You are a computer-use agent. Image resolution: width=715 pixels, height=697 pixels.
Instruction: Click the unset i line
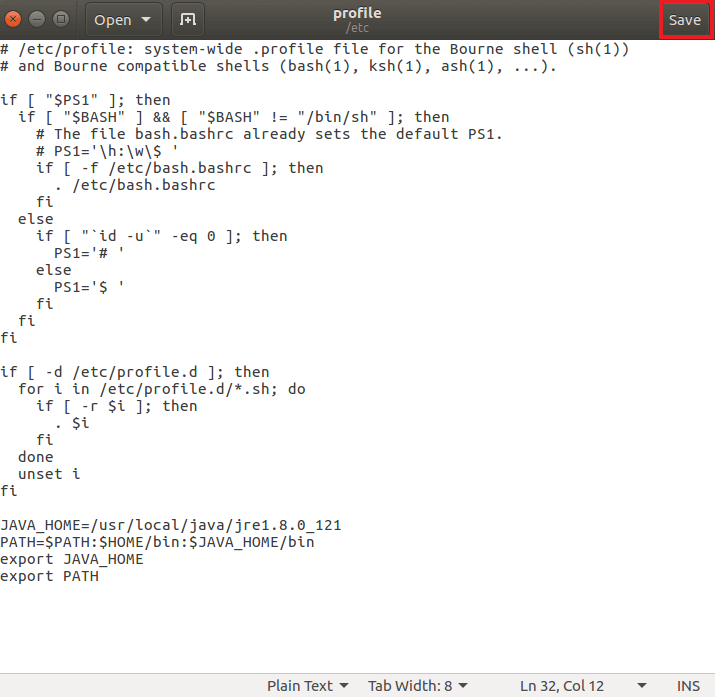(50, 474)
